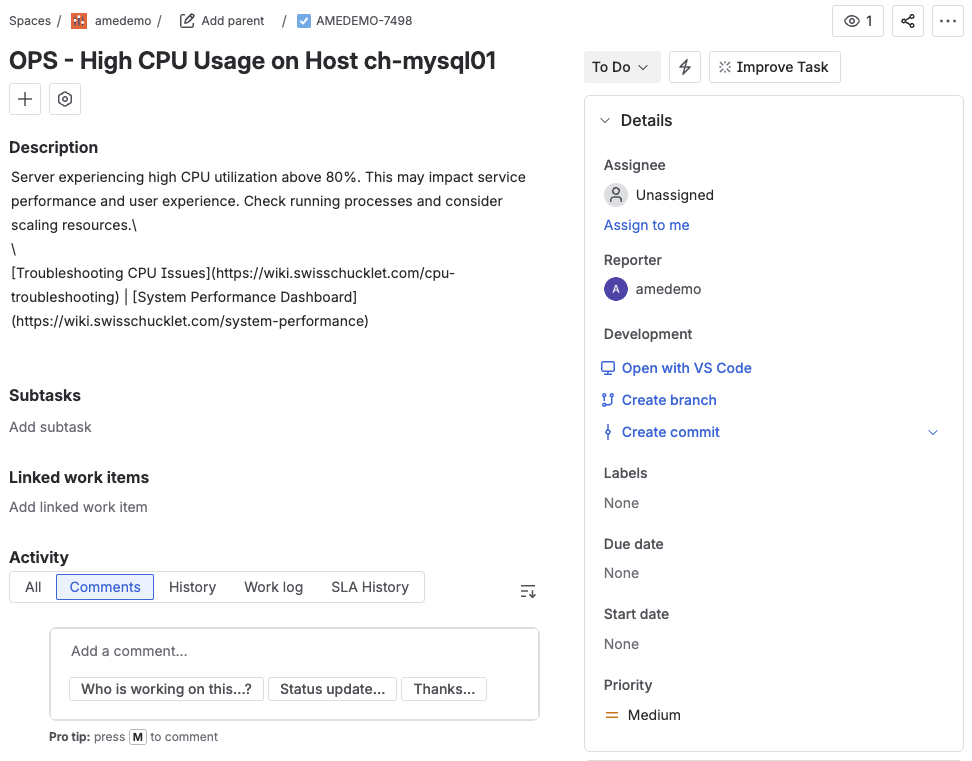Open the To Do status dropdown
The image size is (972, 761).
click(621, 67)
